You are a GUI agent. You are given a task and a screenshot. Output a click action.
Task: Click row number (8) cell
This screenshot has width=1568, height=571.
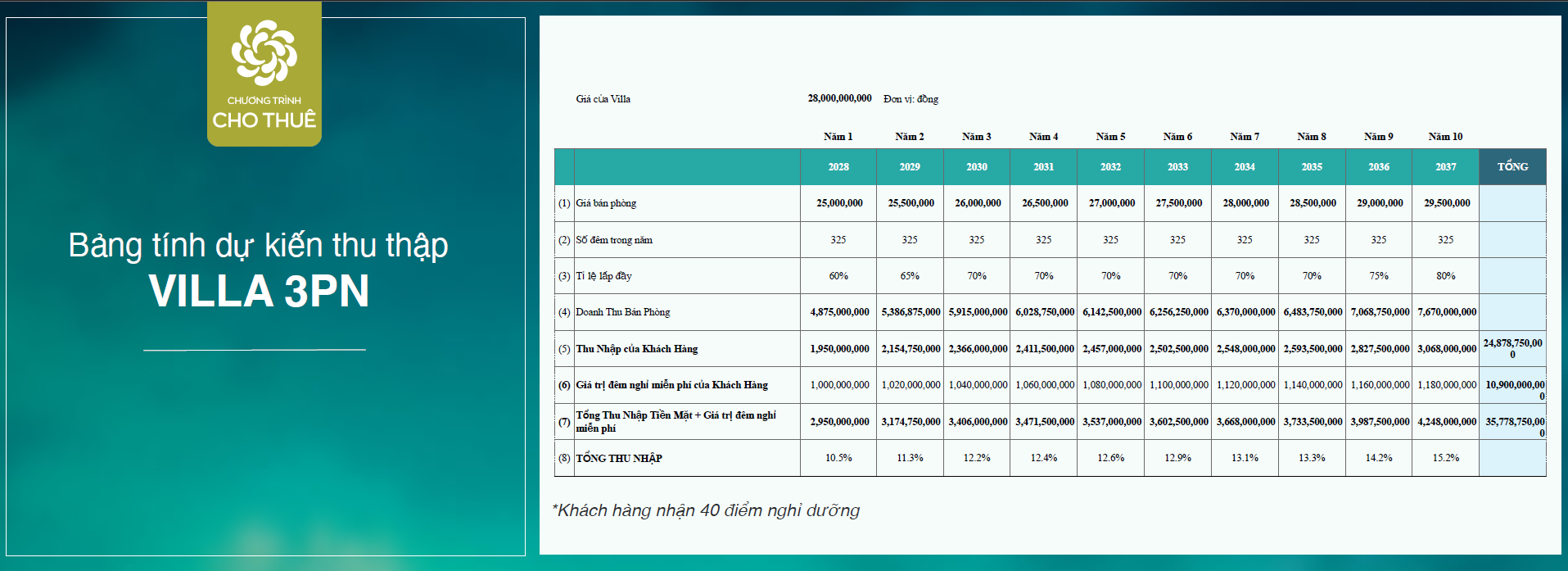tap(564, 458)
